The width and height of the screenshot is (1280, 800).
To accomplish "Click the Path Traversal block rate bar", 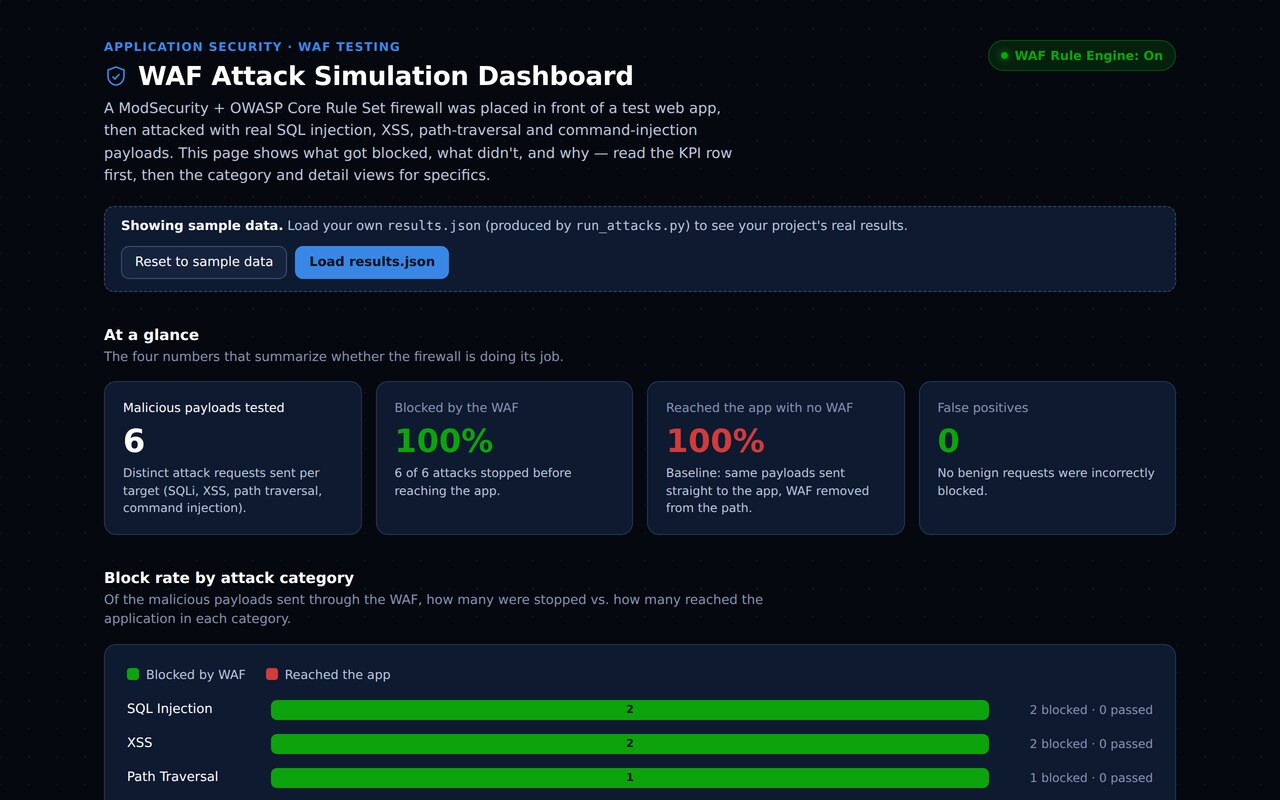I will (630, 778).
